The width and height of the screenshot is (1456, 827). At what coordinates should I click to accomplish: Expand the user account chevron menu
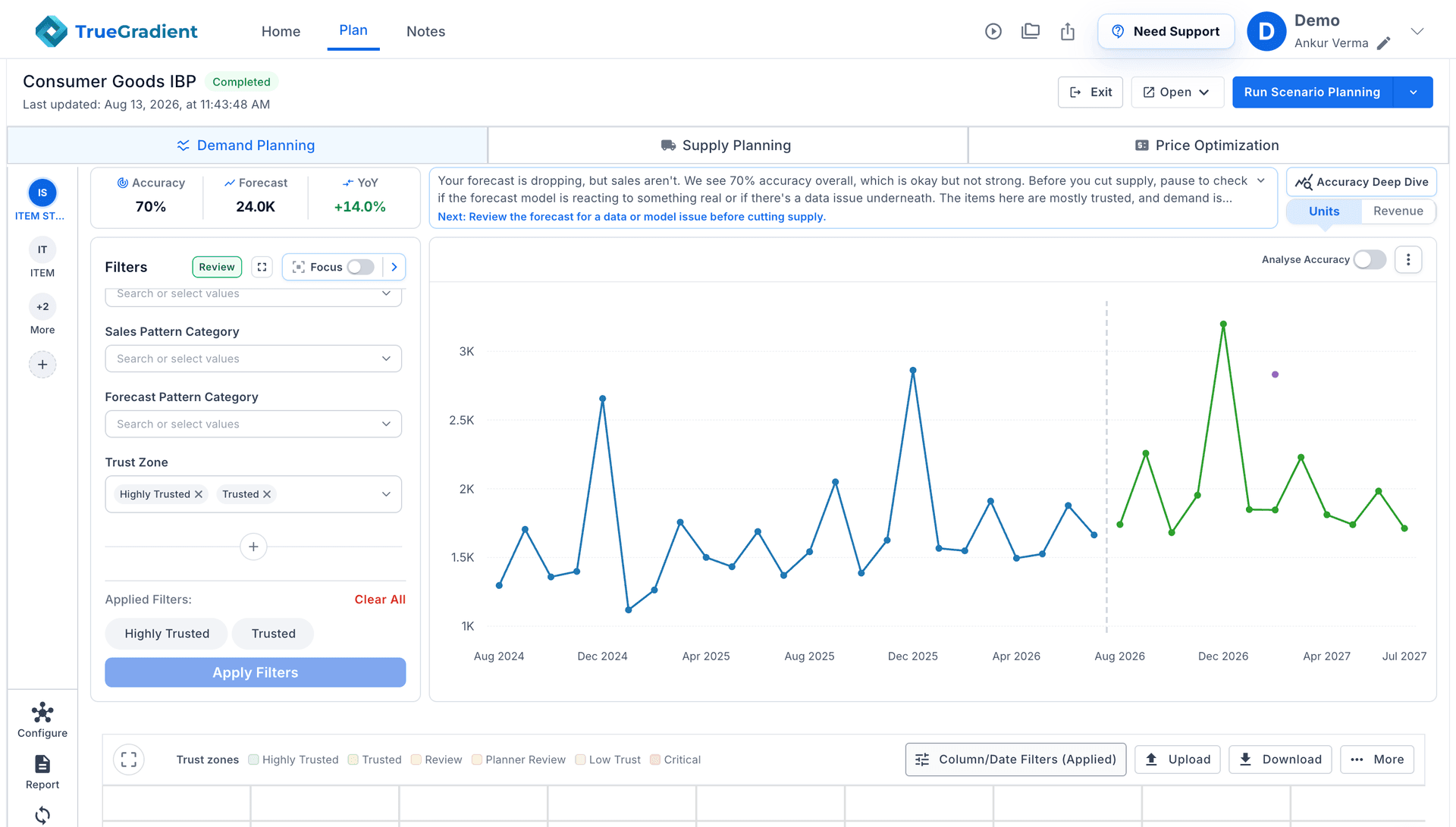pos(1417,31)
